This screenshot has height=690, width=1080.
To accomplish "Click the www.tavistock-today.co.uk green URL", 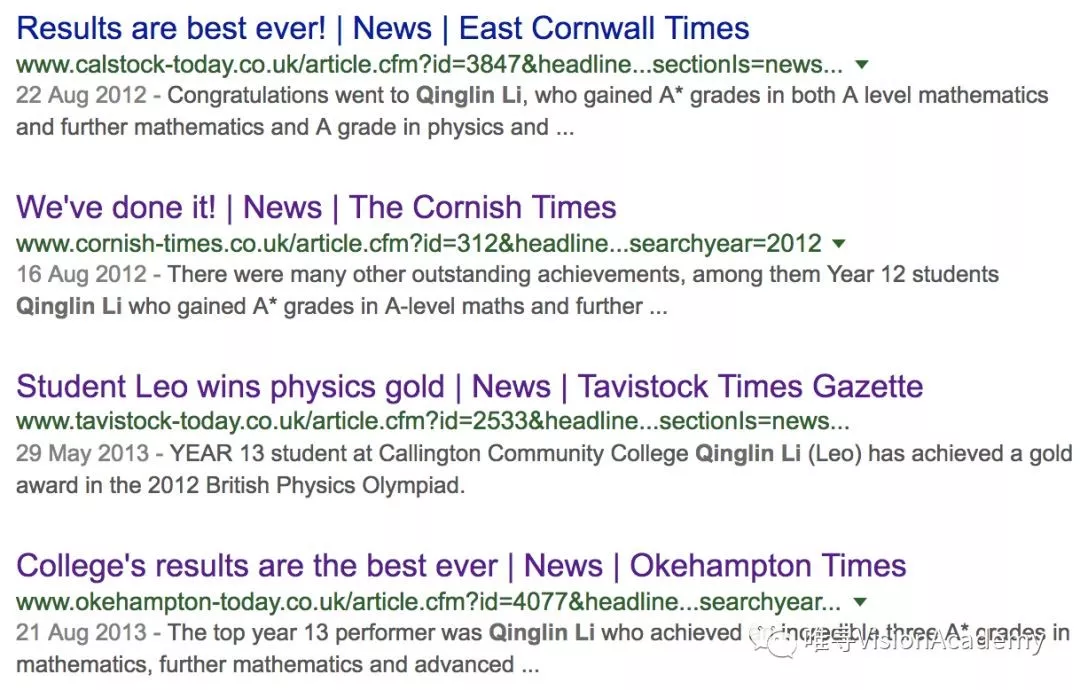I will coord(433,421).
